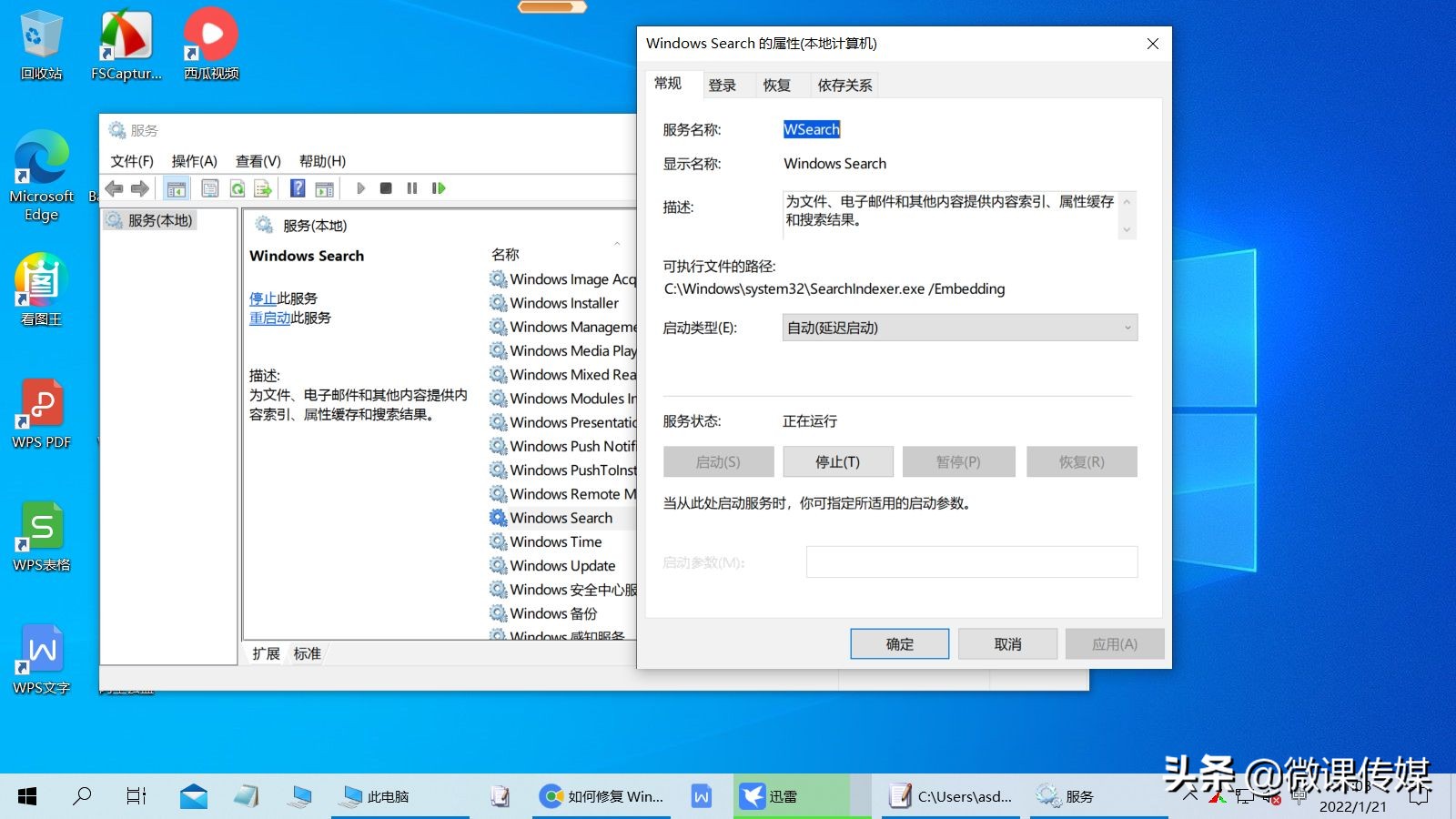Select Windows Search in the services list

tap(561, 518)
